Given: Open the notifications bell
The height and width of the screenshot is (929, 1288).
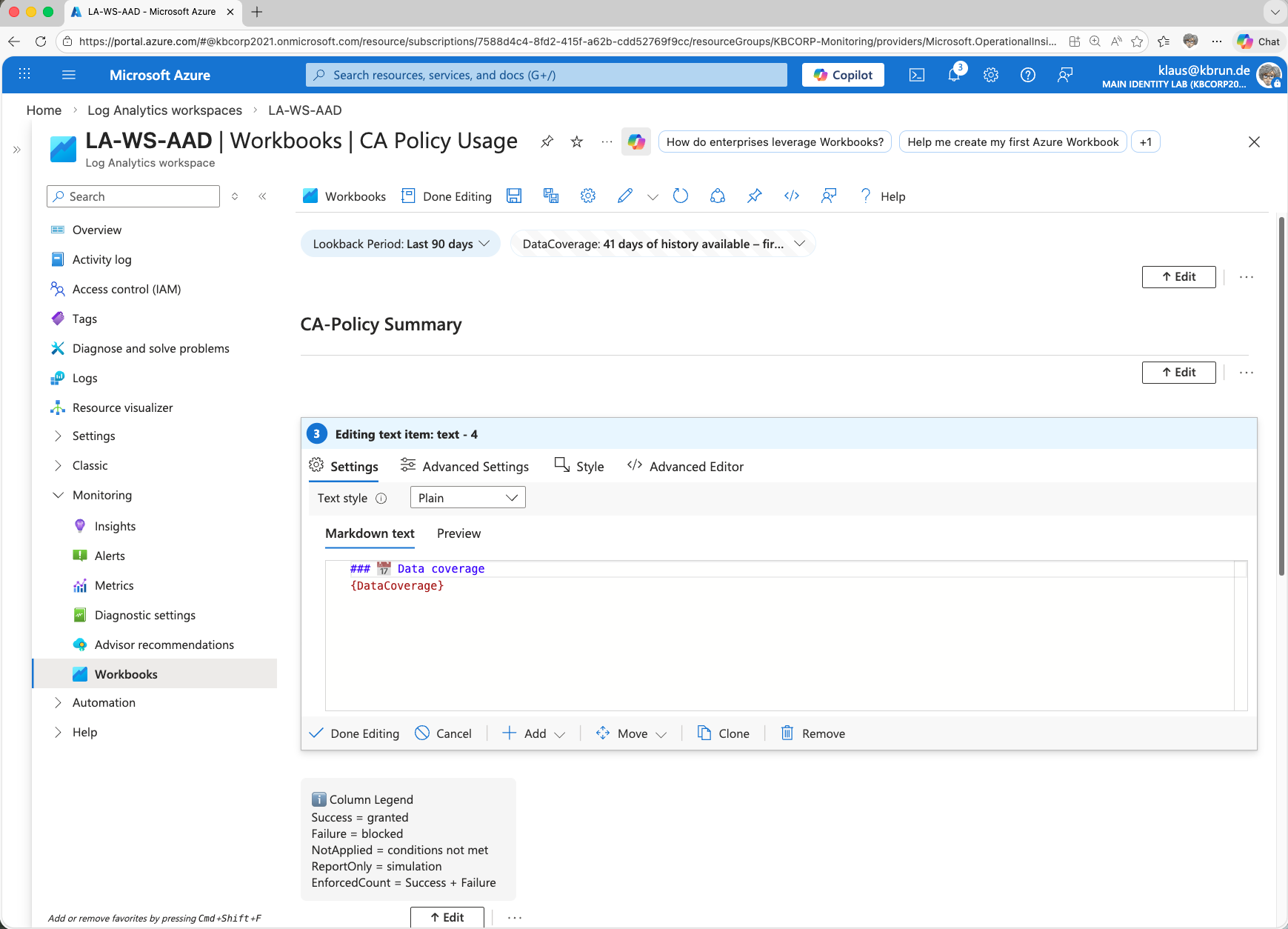Looking at the screenshot, I should (954, 75).
